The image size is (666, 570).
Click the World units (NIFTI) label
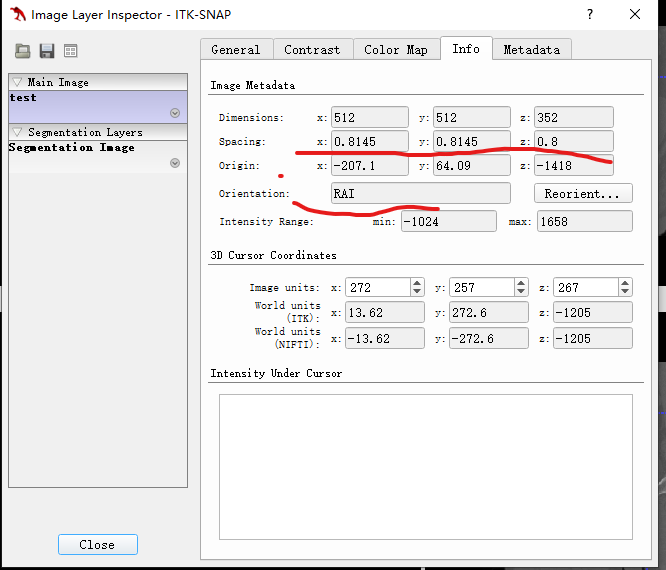tap(288, 338)
